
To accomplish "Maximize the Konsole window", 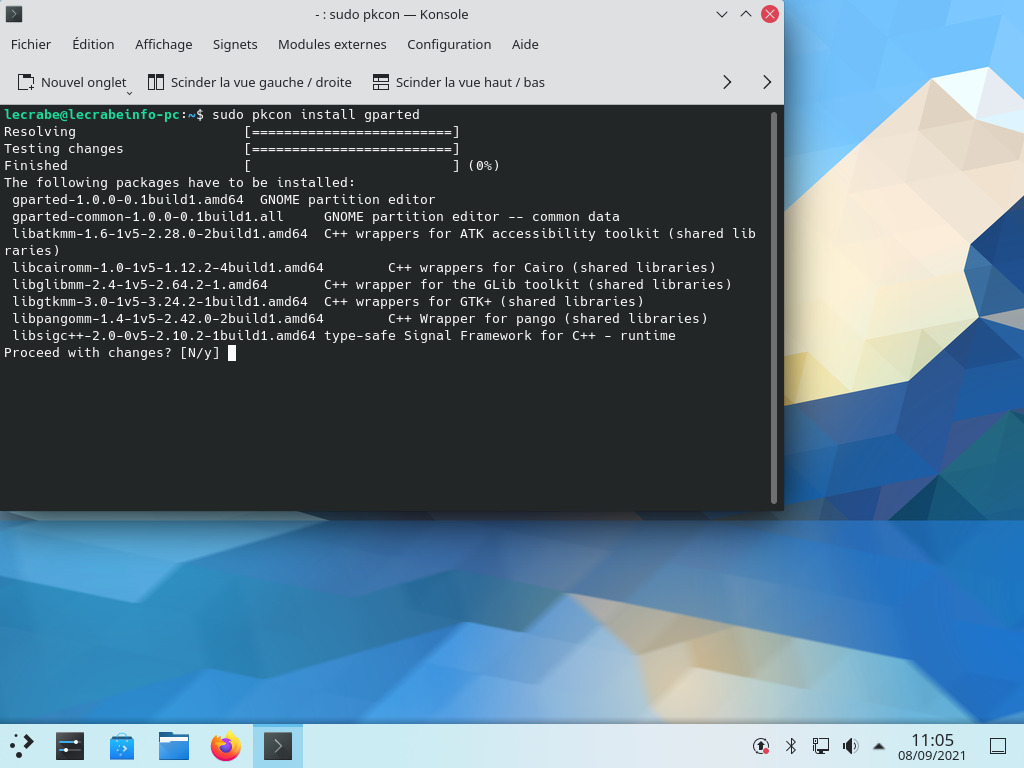I will pyautogui.click(x=746, y=14).
